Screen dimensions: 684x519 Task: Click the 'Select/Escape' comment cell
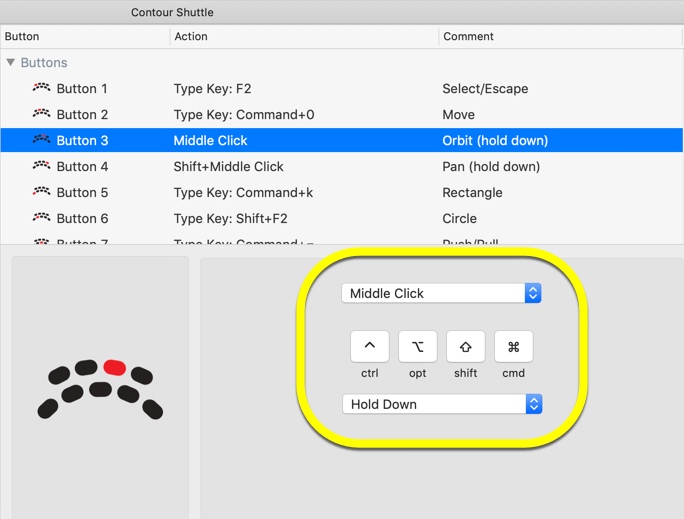[485, 89]
